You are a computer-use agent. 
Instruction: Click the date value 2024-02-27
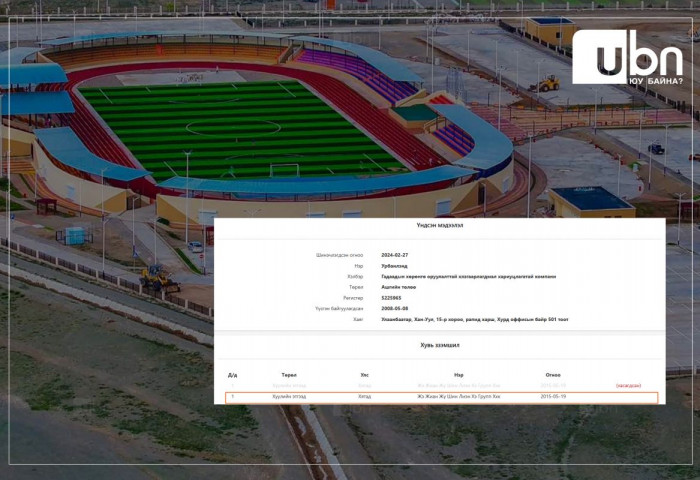coord(394,255)
